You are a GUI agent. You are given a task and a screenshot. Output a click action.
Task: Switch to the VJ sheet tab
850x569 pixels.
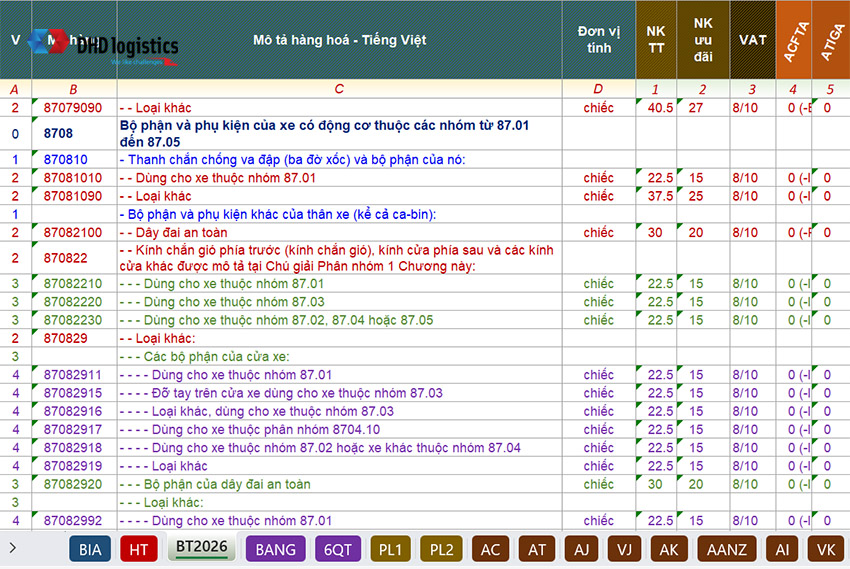(x=624, y=549)
